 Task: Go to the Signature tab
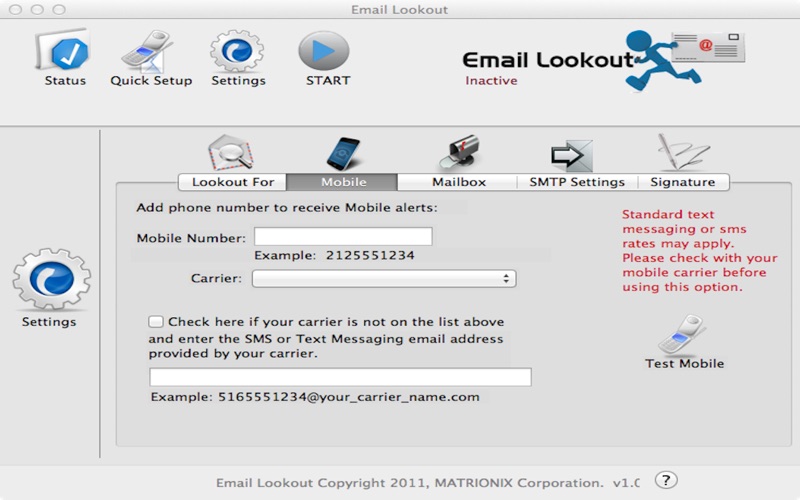[x=683, y=182]
